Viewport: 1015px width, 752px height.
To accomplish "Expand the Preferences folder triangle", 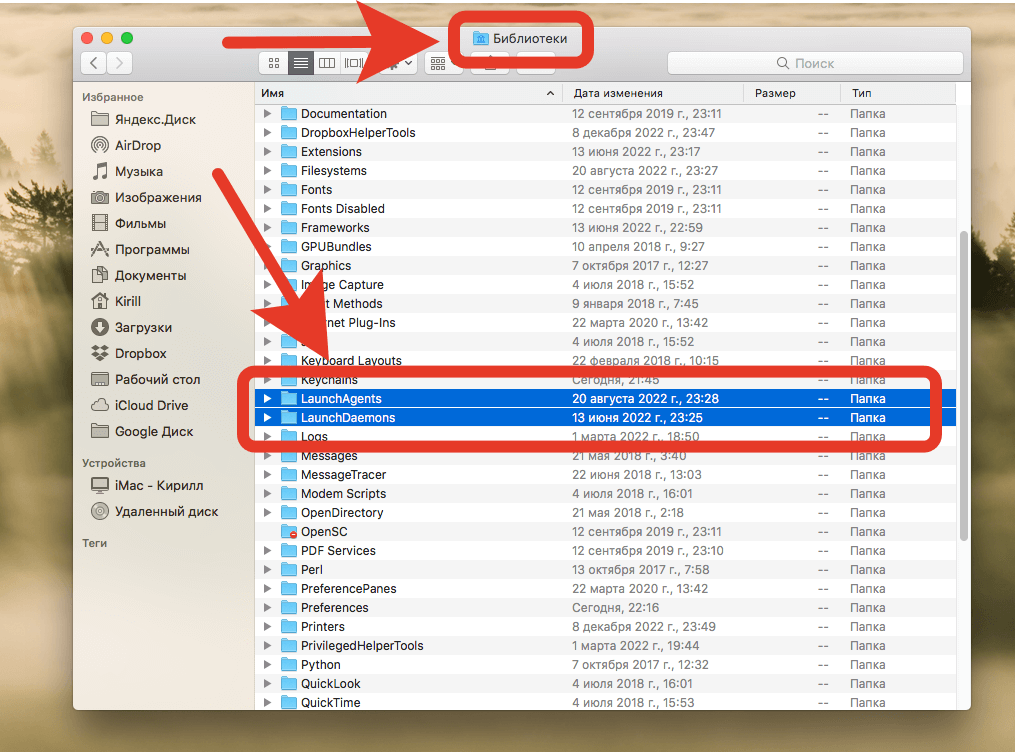I will click(267, 608).
